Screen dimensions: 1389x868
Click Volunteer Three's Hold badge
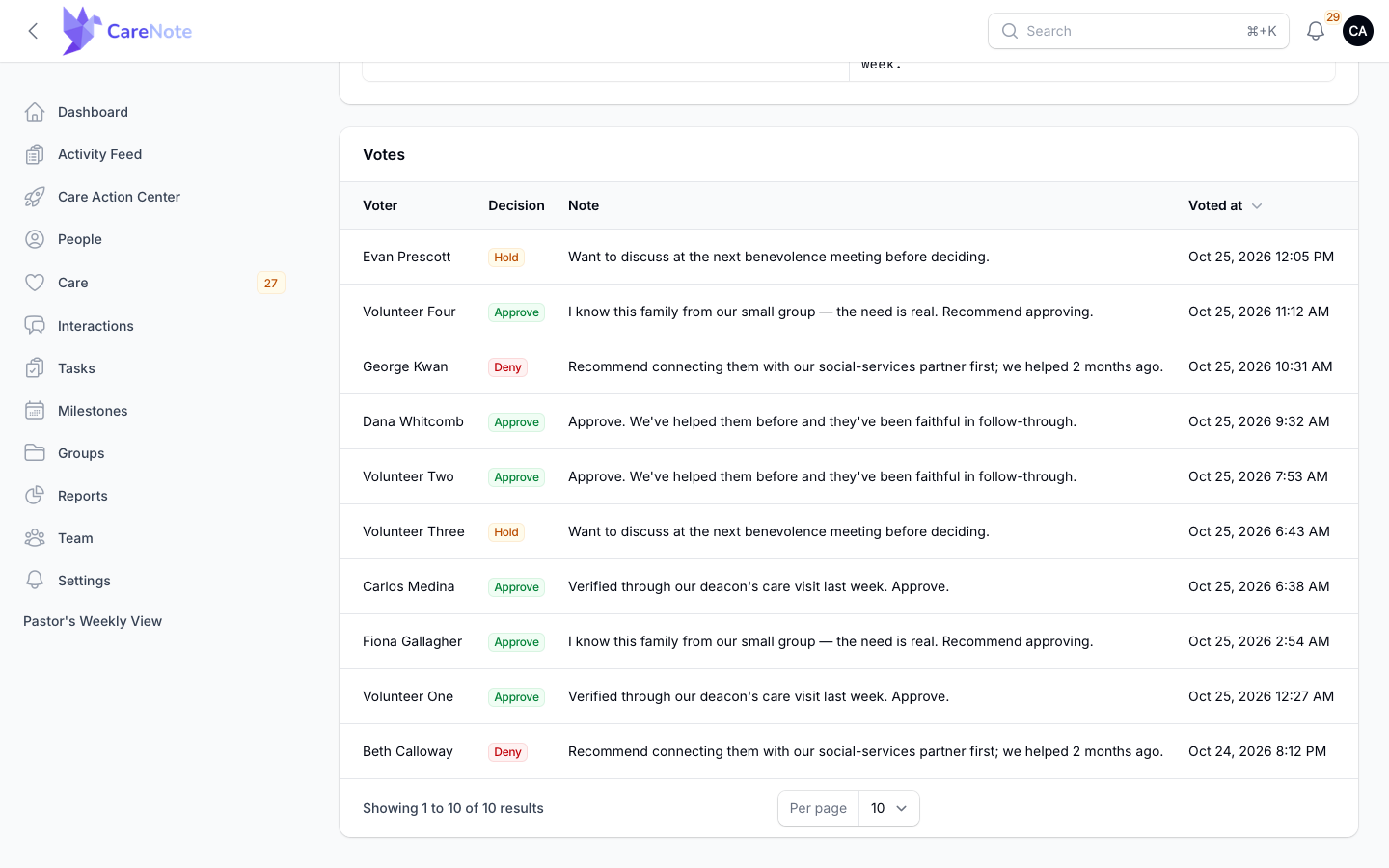(x=506, y=532)
